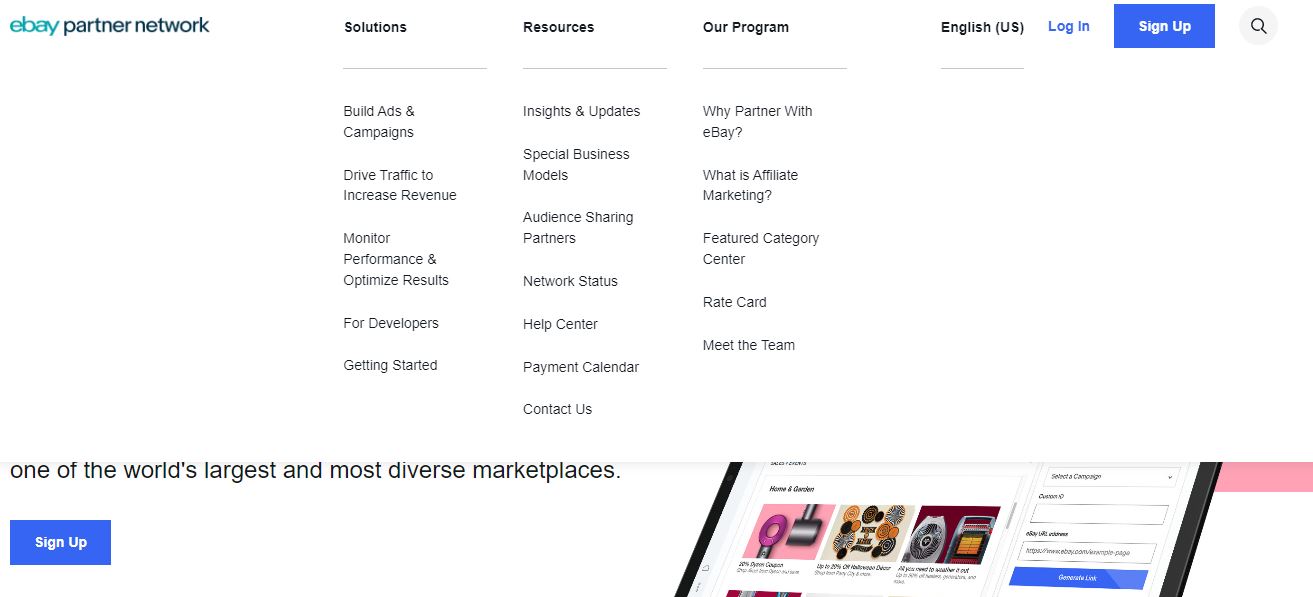
Task: Click the blue Sign Up button in header
Action: [x=1163, y=26]
